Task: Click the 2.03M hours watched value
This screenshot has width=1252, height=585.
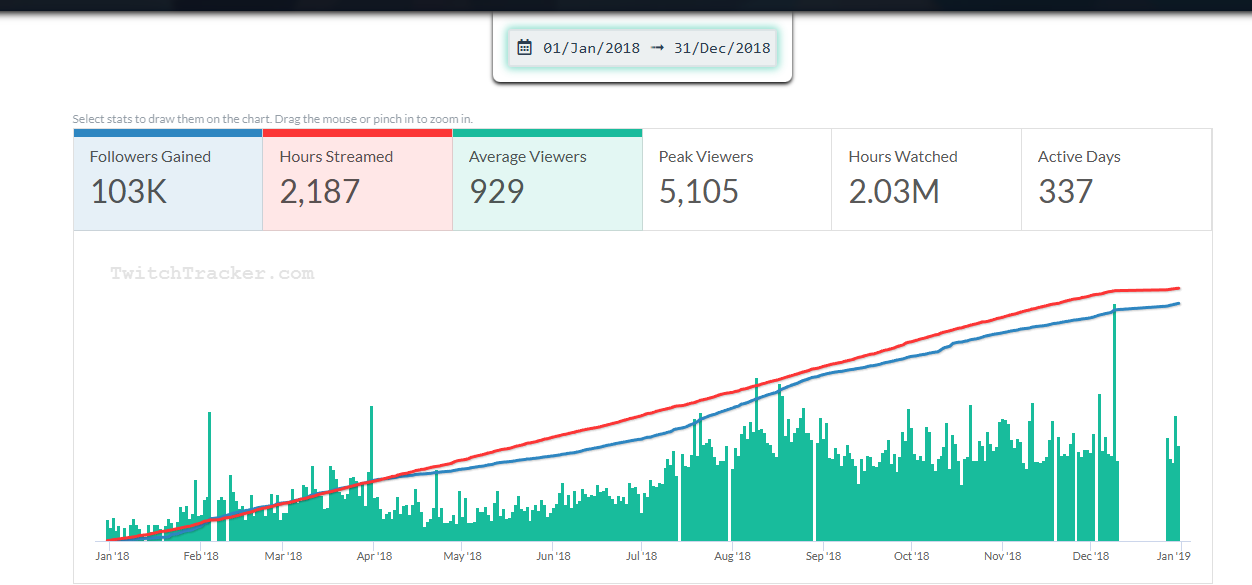Action: point(894,191)
